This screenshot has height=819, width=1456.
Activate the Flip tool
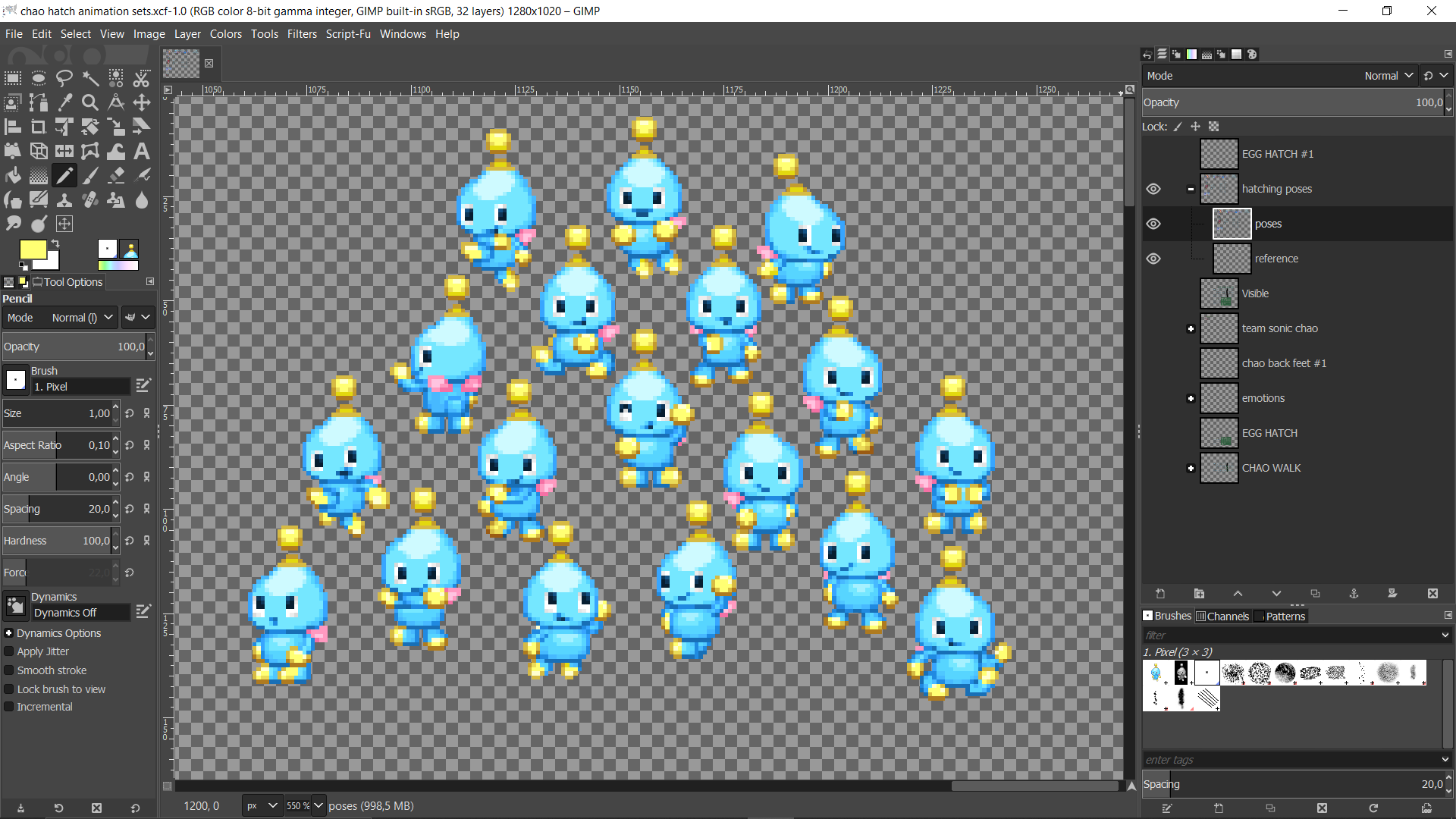[64, 151]
